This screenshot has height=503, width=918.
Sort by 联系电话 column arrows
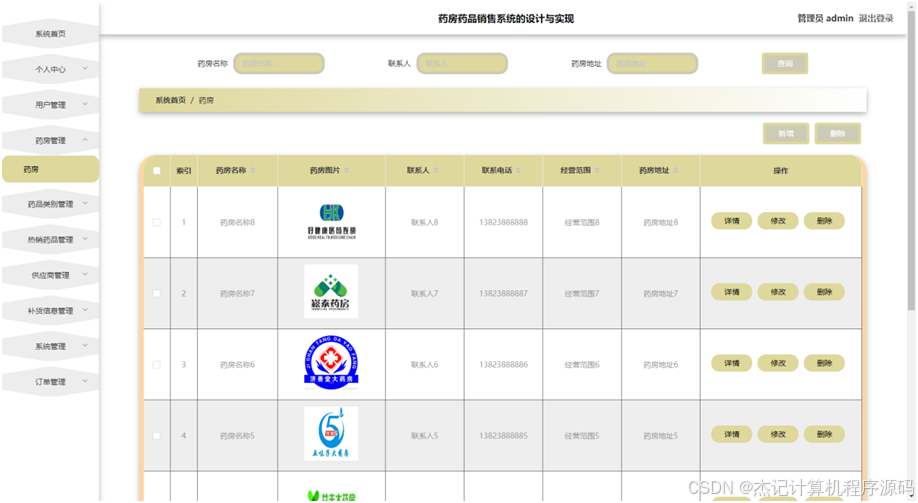(x=519, y=170)
